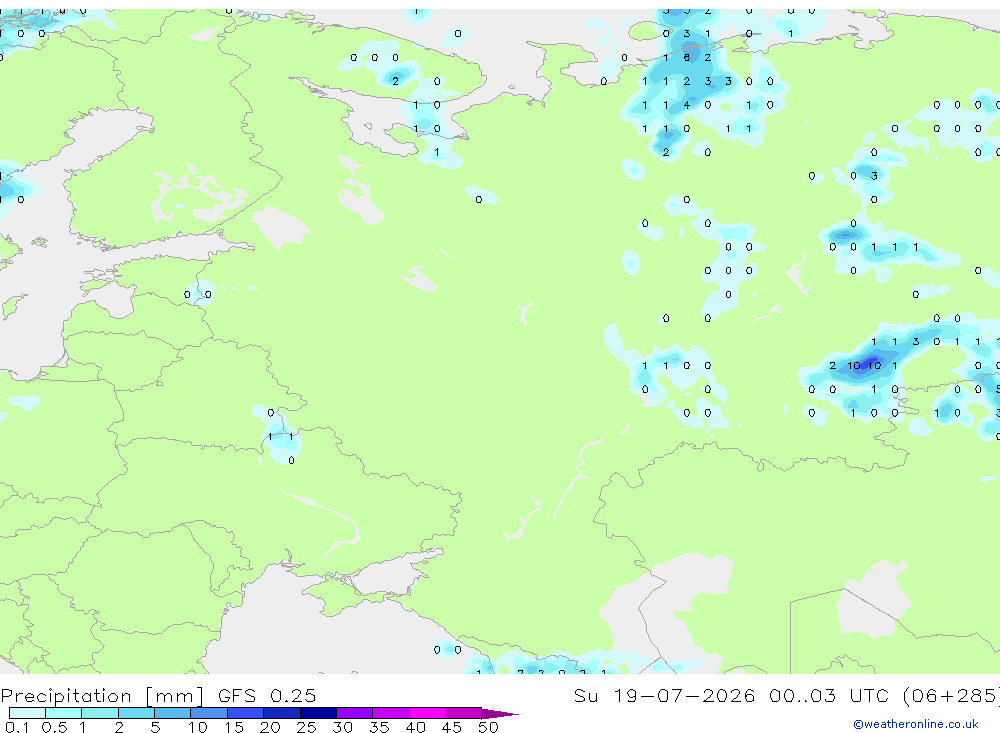This screenshot has width=1000, height=733.
Task: Click the '(06+285)' forecast run text
Action: (x=951, y=695)
